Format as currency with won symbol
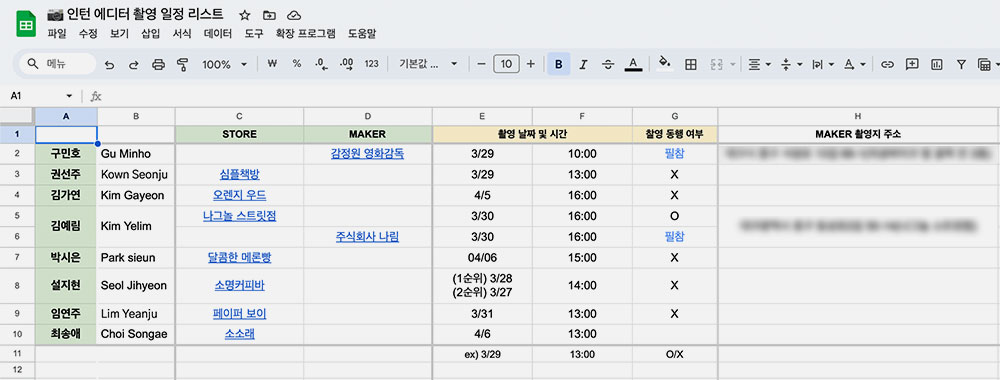Image resolution: width=1000 pixels, height=380 pixels. coord(272,64)
